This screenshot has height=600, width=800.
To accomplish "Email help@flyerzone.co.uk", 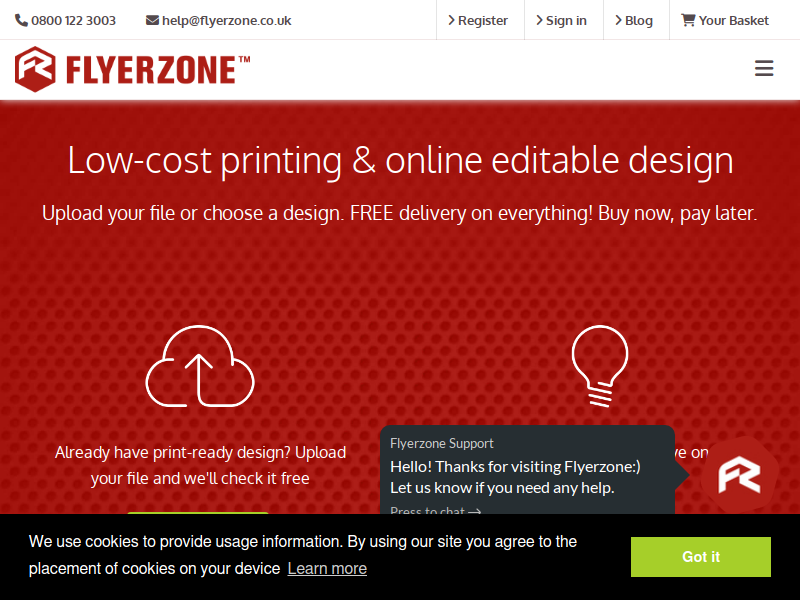I will [227, 20].
